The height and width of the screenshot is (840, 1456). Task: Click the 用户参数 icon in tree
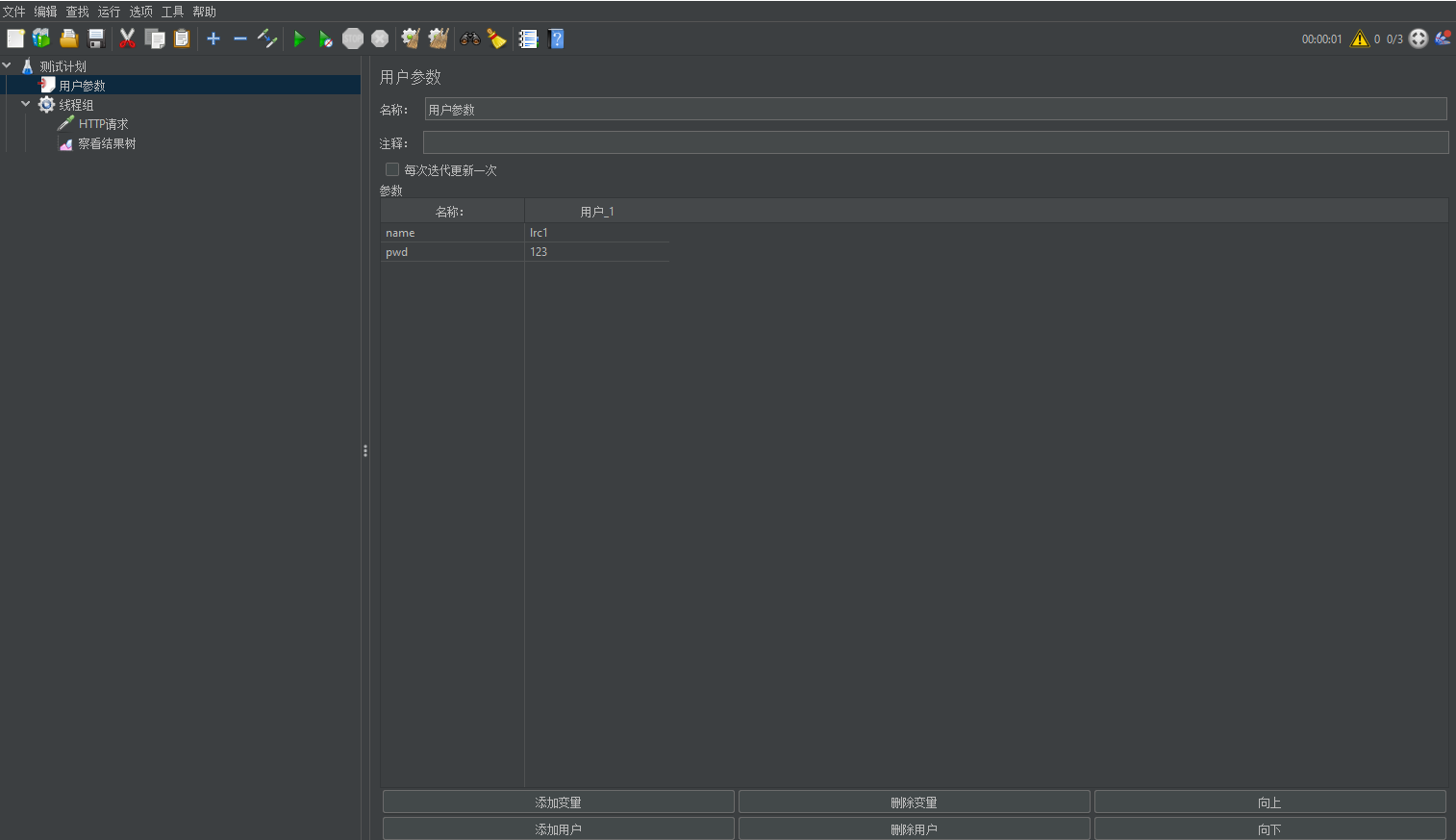46,86
